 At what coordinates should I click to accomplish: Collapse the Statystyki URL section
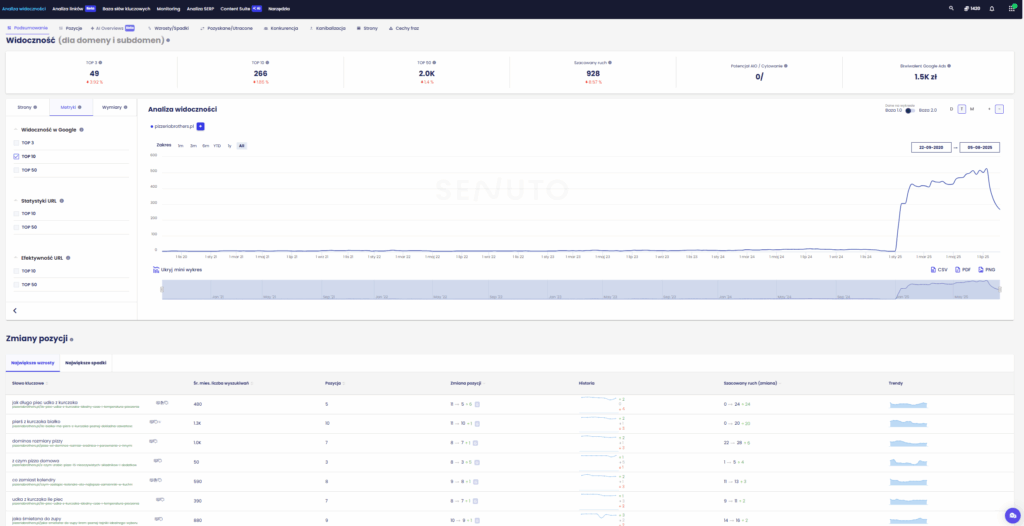click(16, 201)
